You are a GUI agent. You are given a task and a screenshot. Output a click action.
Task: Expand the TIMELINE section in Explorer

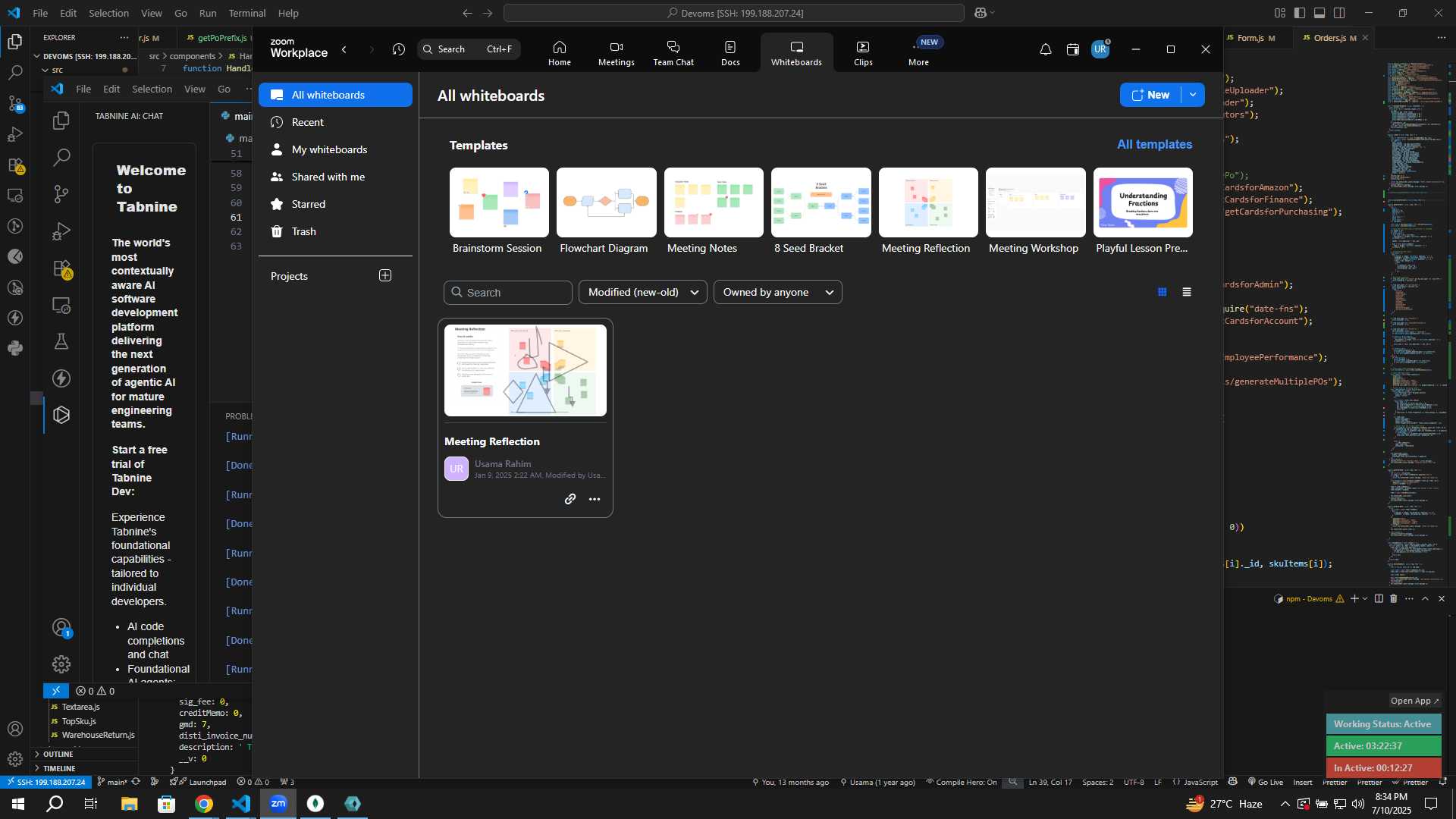point(83,768)
